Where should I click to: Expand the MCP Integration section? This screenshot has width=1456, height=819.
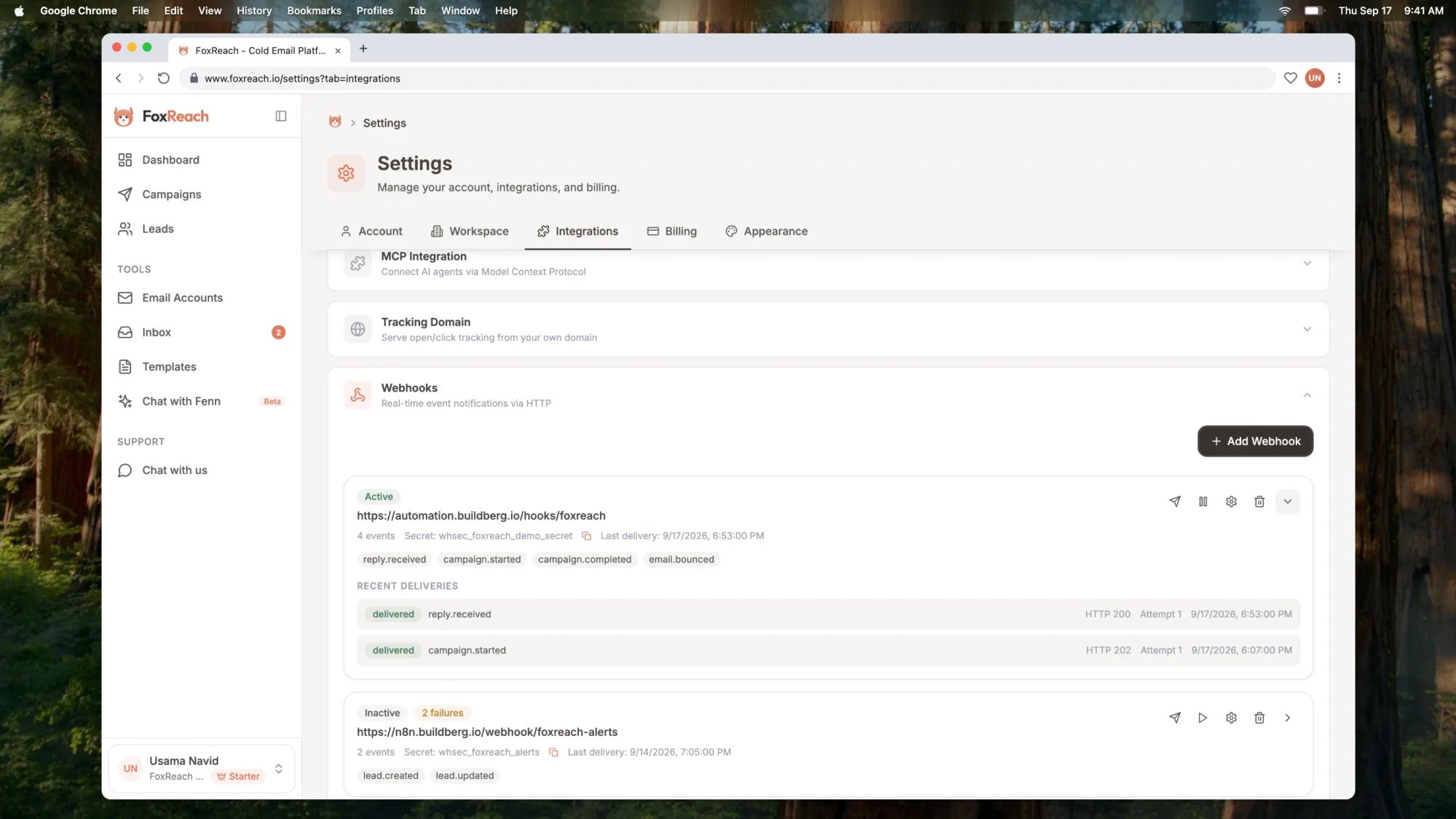pyautogui.click(x=1307, y=264)
